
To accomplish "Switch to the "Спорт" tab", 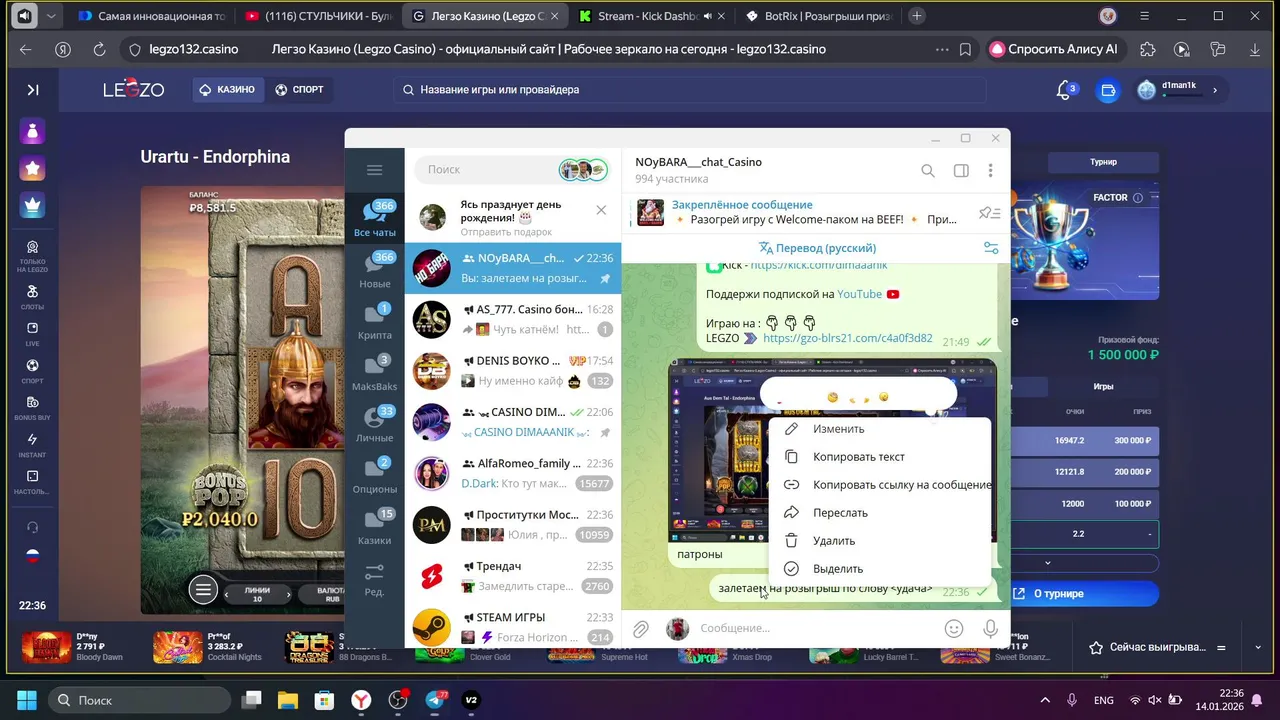I will click(x=299, y=90).
